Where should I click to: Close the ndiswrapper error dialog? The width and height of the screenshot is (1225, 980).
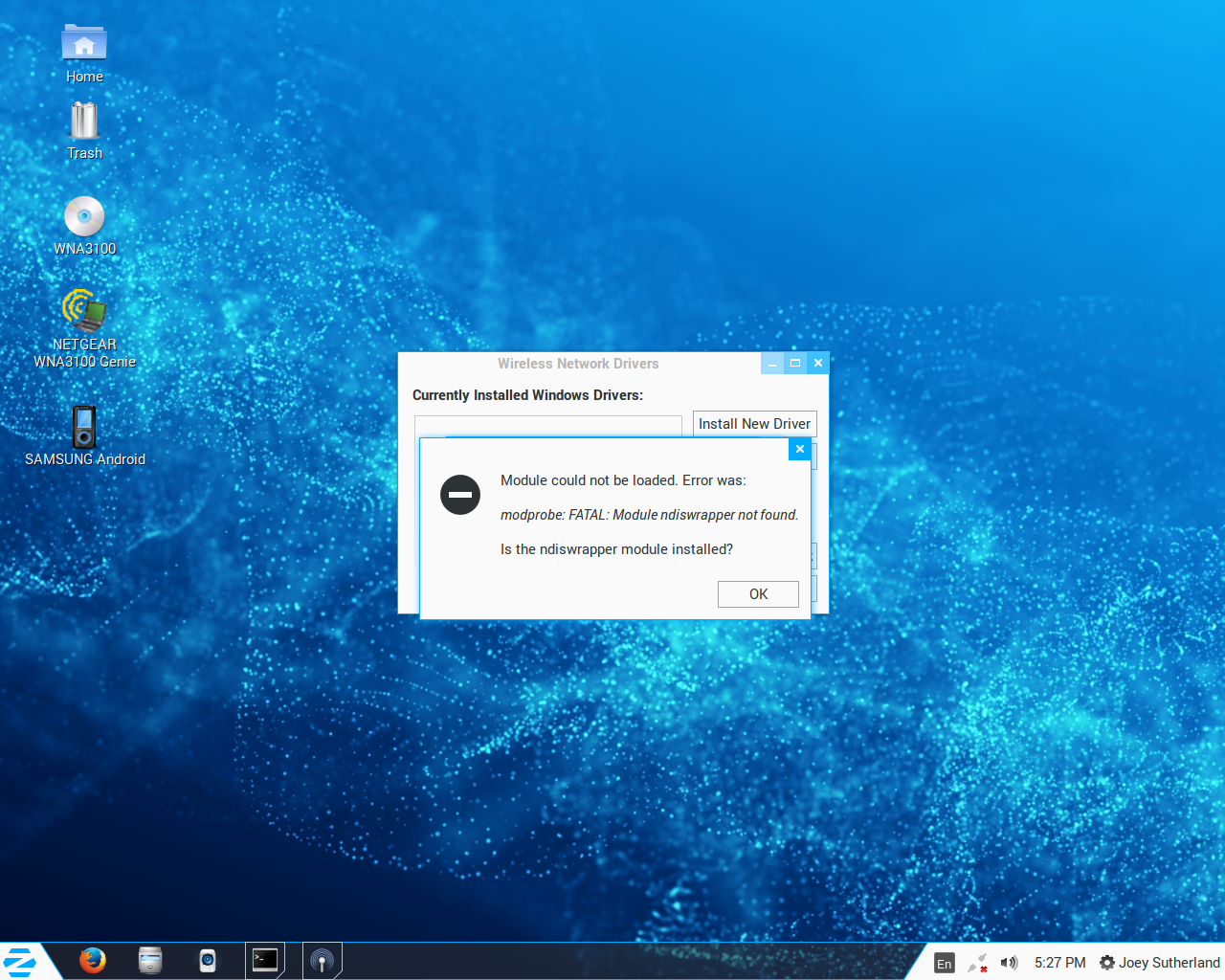coord(800,449)
